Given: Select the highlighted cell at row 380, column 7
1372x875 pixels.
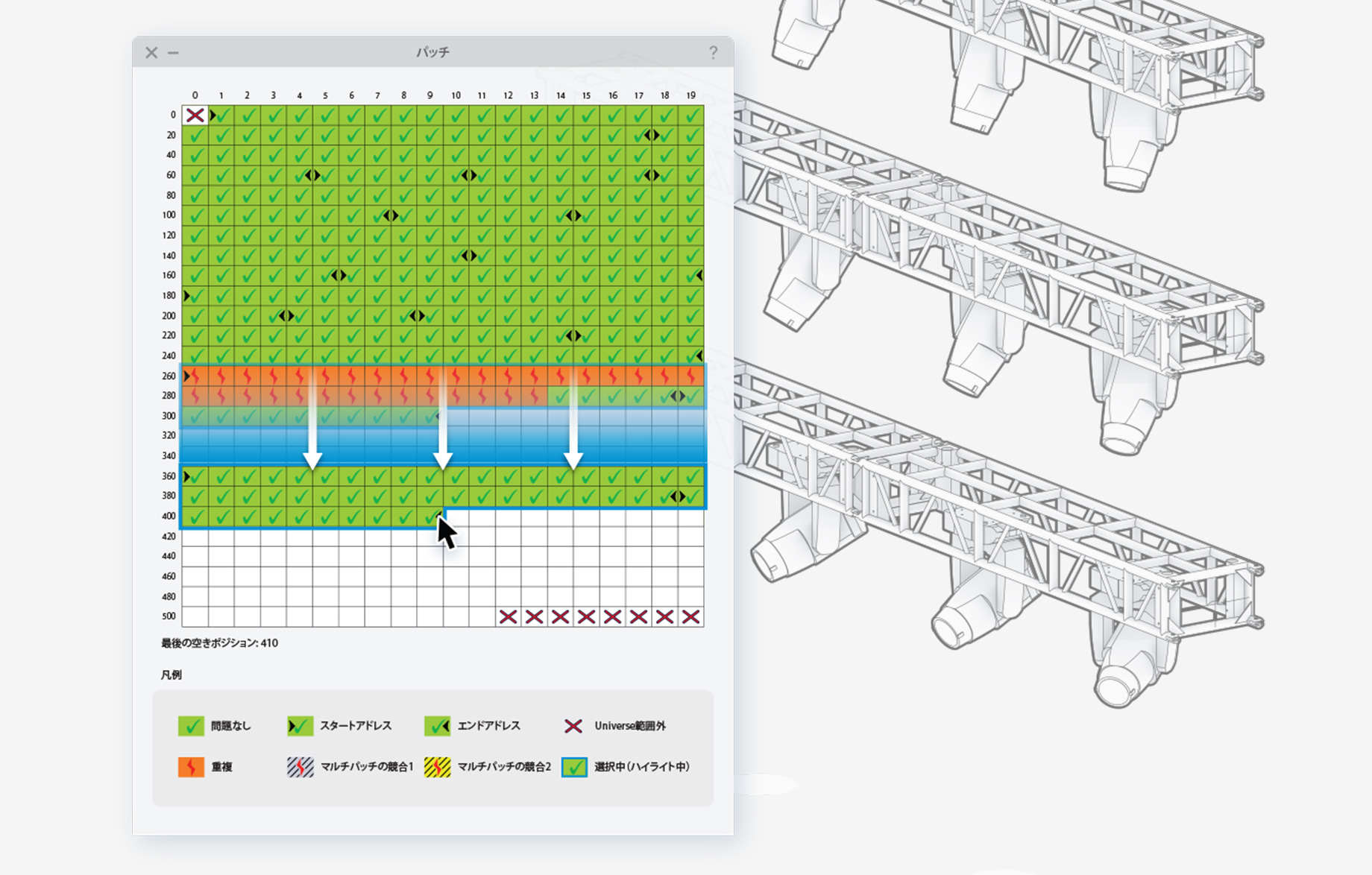Looking at the screenshot, I should click(378, 496).
